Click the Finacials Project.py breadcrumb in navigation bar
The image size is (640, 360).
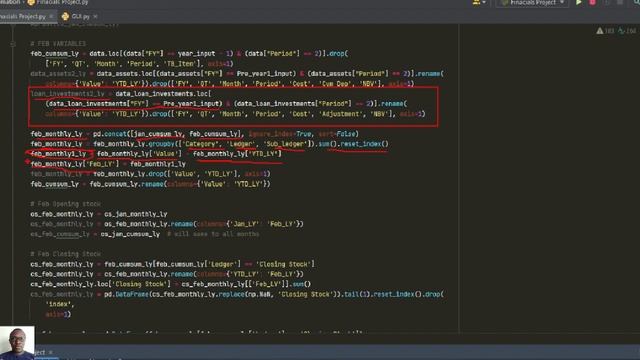62,2
